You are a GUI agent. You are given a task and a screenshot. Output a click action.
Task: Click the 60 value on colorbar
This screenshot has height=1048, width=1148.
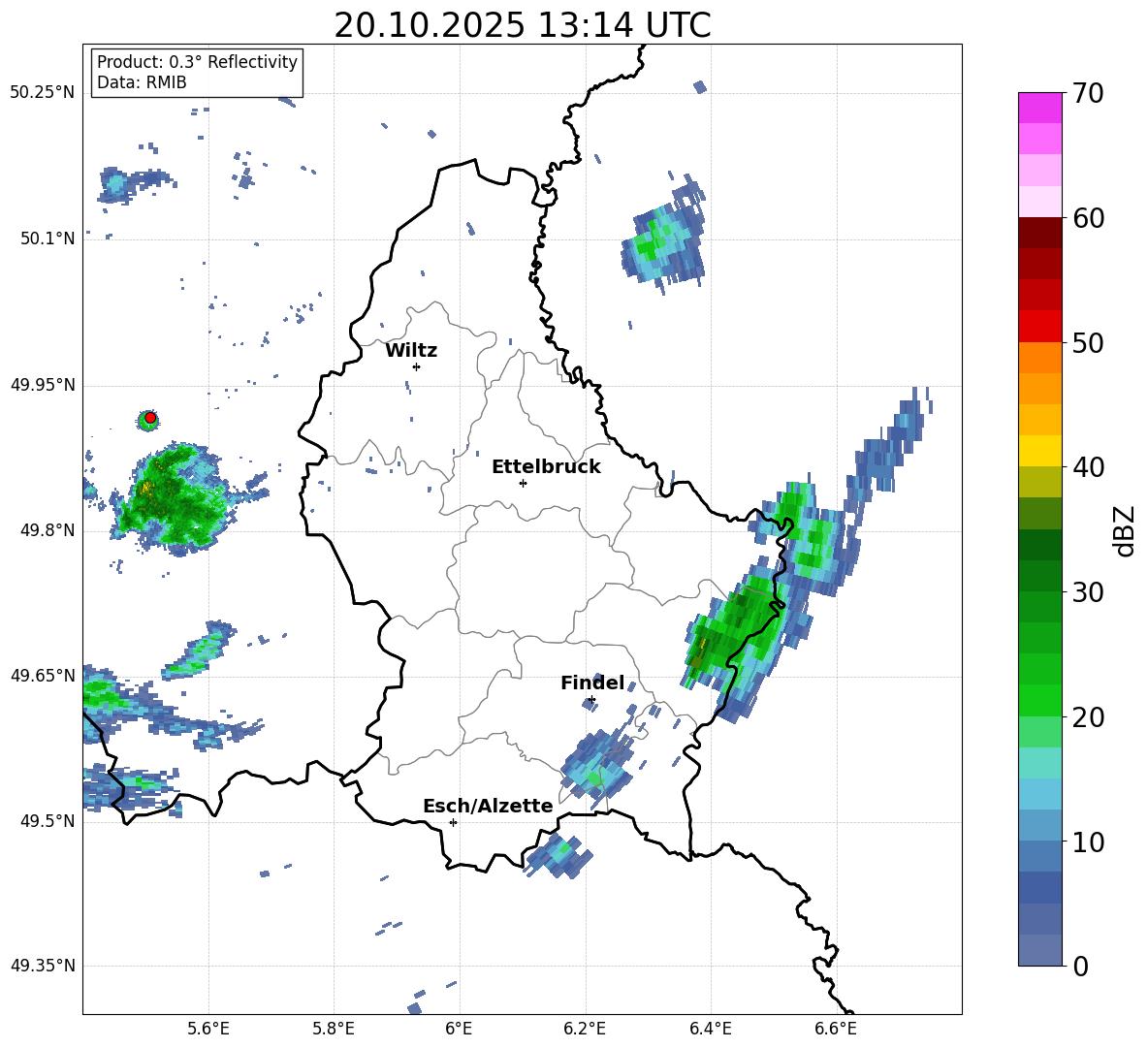1088,218
